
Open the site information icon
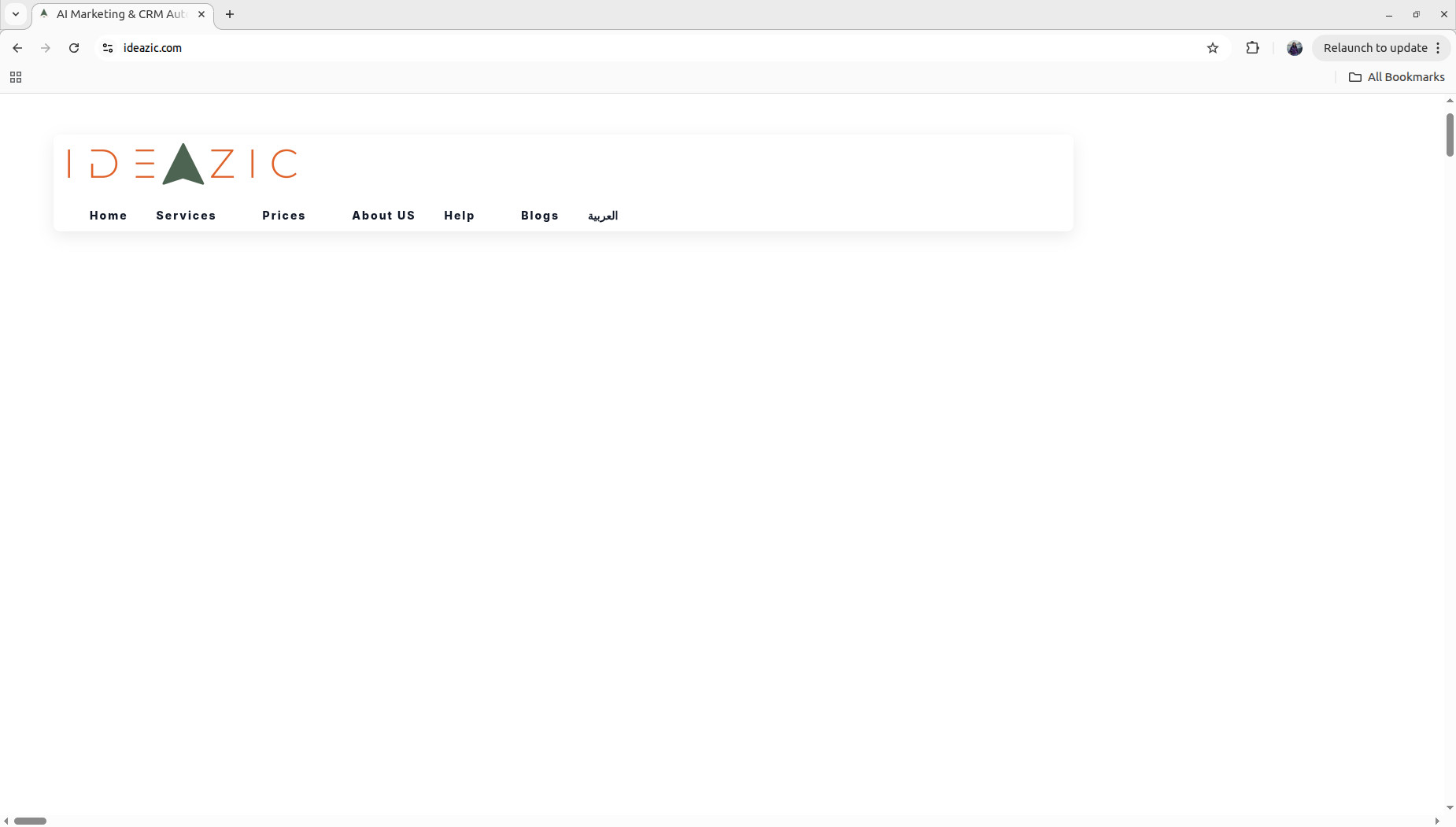[x=108, y=48]
